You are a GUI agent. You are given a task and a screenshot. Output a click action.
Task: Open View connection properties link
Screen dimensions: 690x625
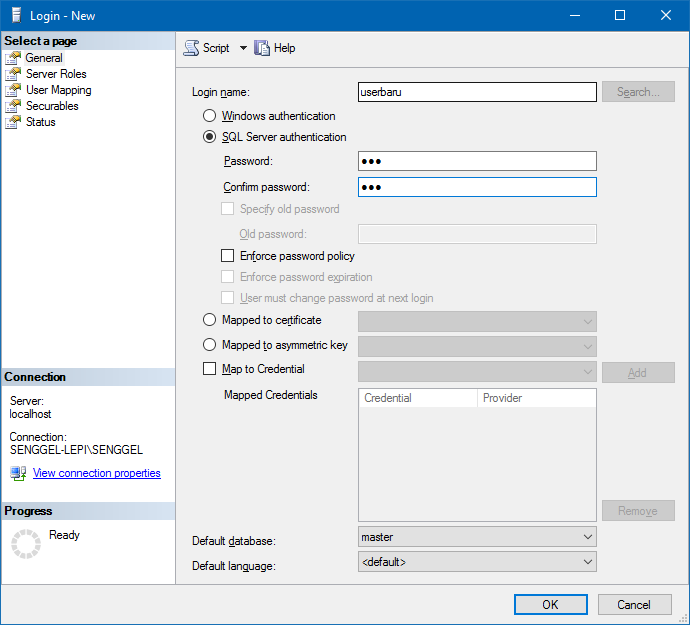click(97, 473)
